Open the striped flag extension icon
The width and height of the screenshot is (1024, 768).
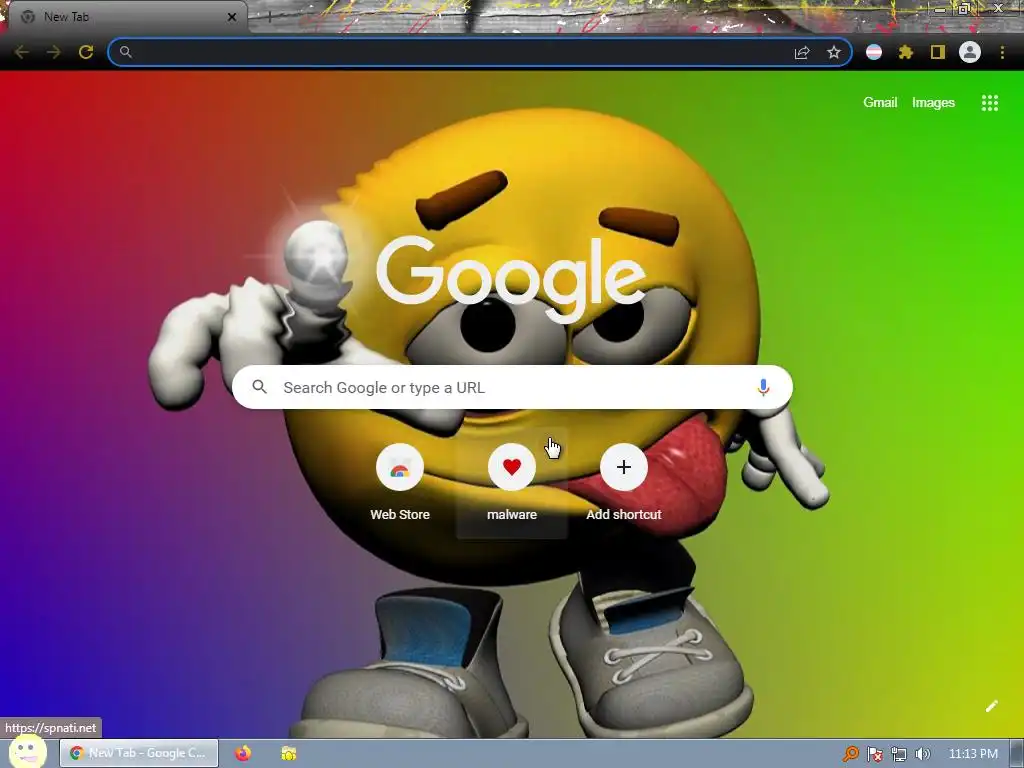(874, 52)
